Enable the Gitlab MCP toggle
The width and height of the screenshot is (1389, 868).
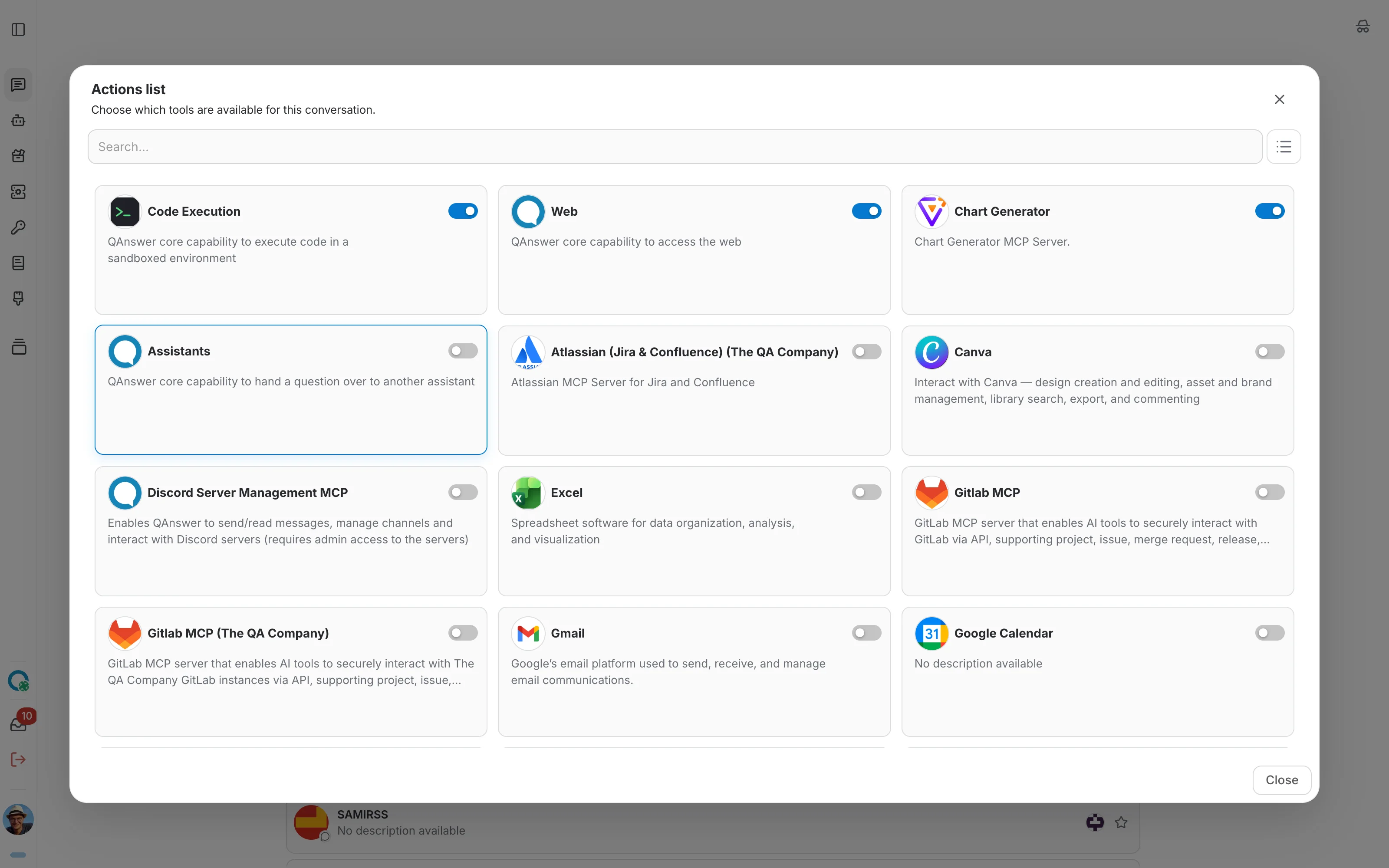(1270, 493)
